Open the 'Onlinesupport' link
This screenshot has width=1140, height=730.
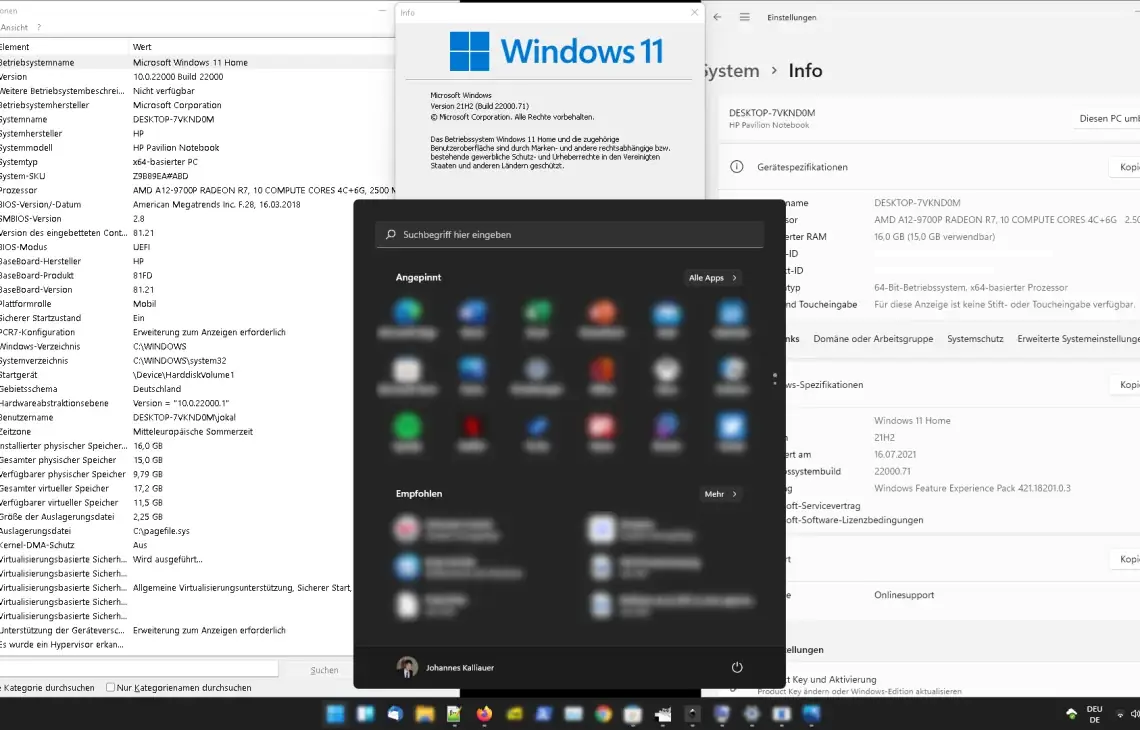(904, 595)
